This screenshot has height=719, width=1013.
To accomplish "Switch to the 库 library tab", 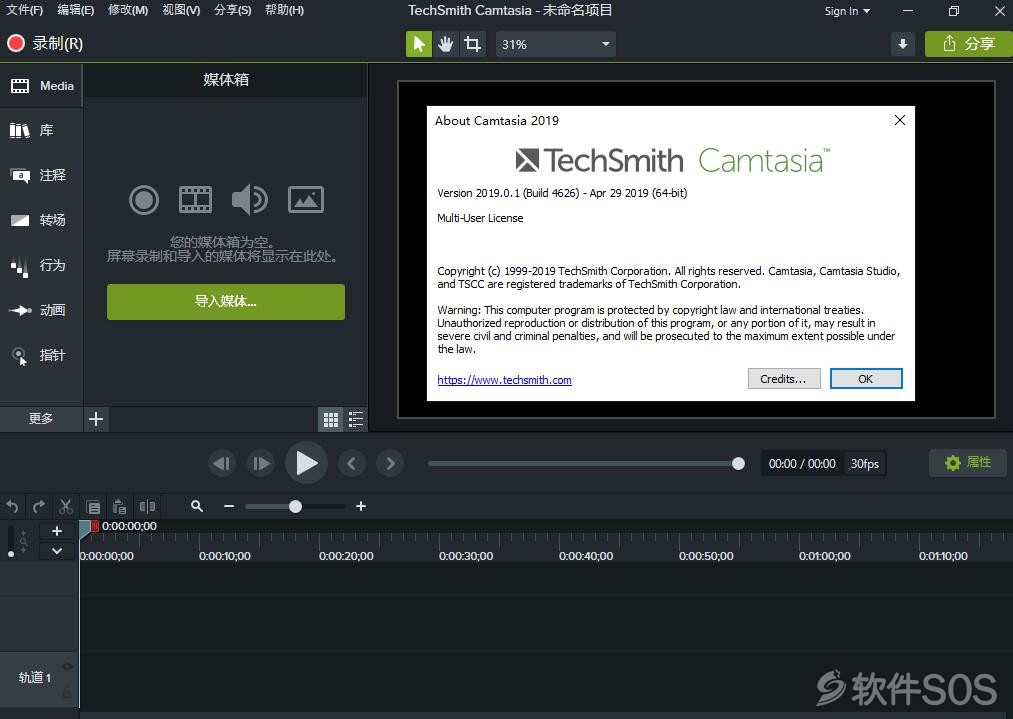I will 41,130.
